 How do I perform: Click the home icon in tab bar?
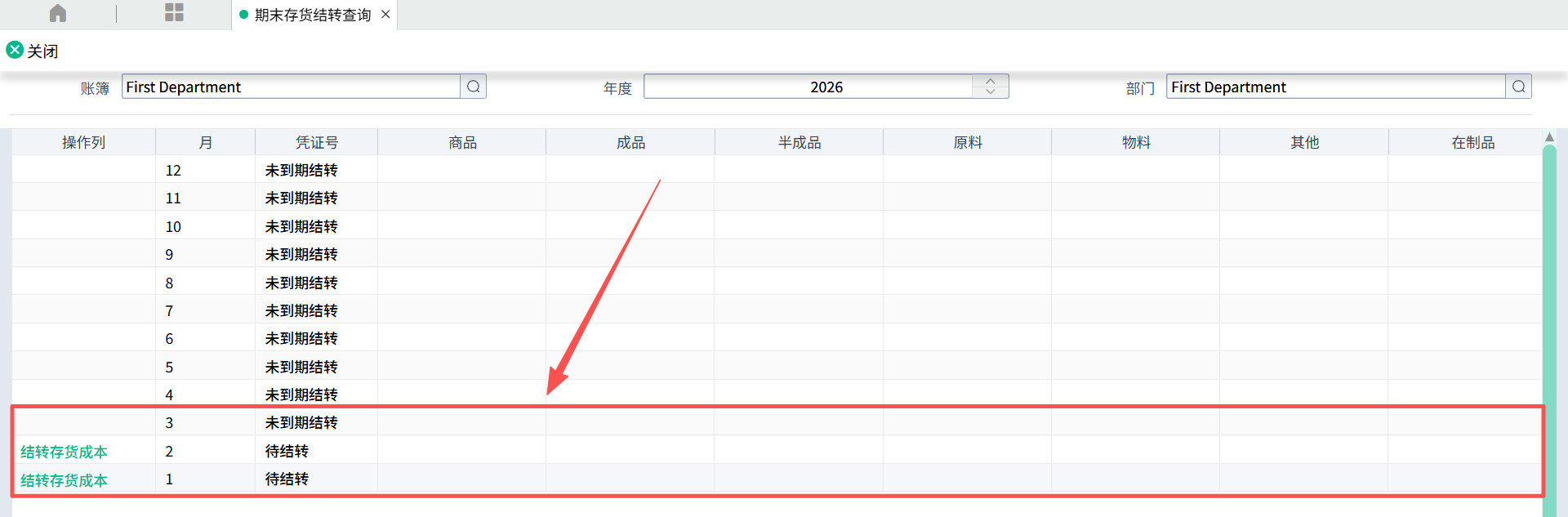[58, 14]
